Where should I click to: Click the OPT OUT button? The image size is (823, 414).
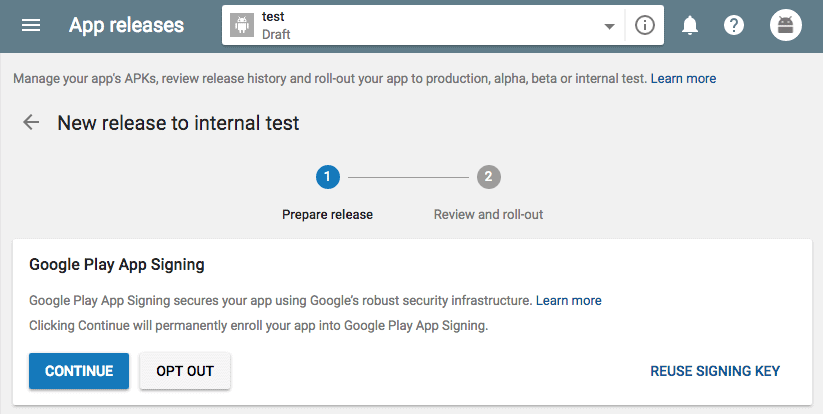(x=185, y=371)
